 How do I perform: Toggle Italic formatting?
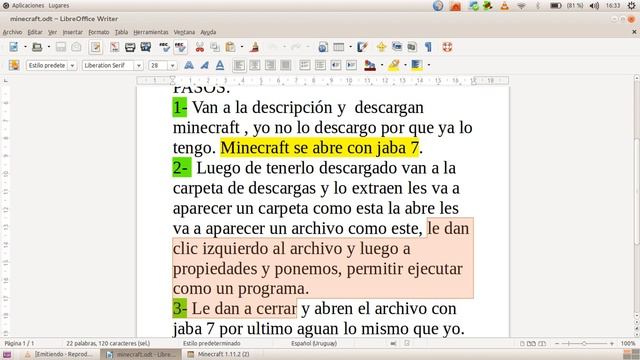pos(204,65)
